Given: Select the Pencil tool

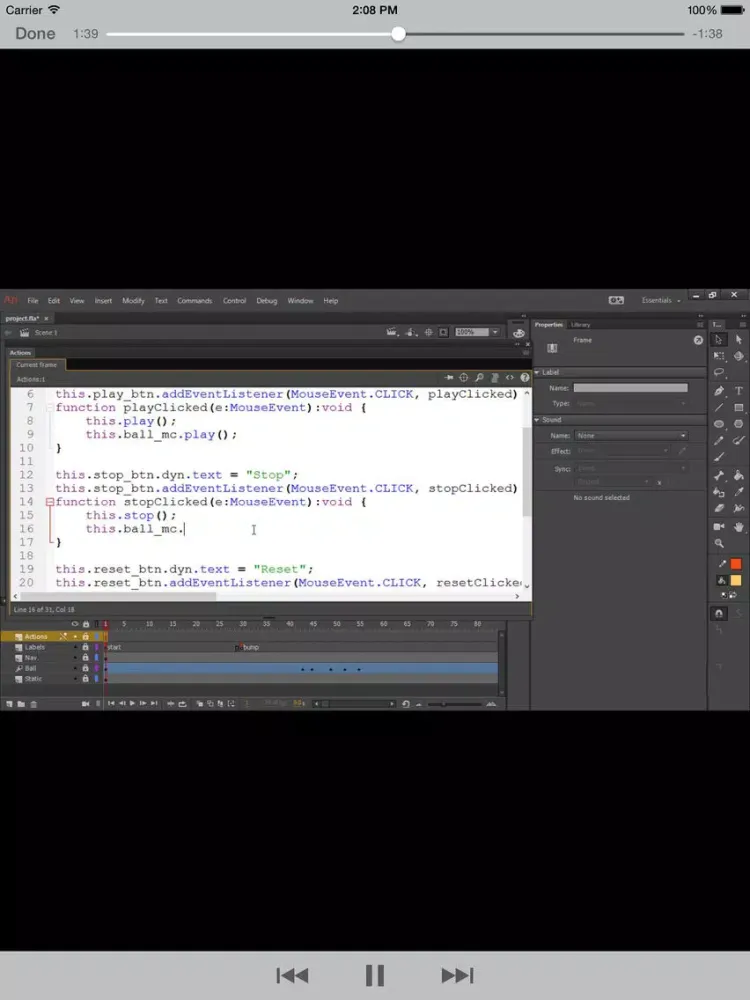Looking at the screenshot, I should click(x=719, y=440).
